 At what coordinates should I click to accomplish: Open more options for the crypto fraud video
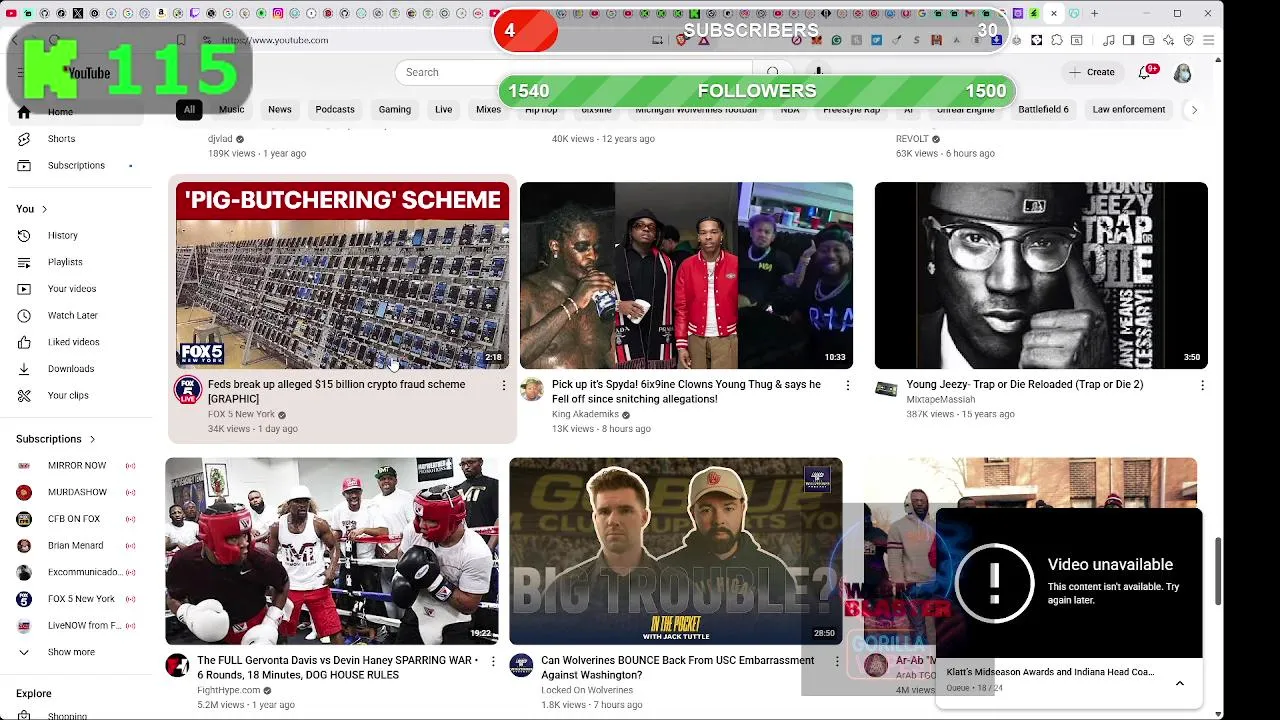(x=503, y=385)
